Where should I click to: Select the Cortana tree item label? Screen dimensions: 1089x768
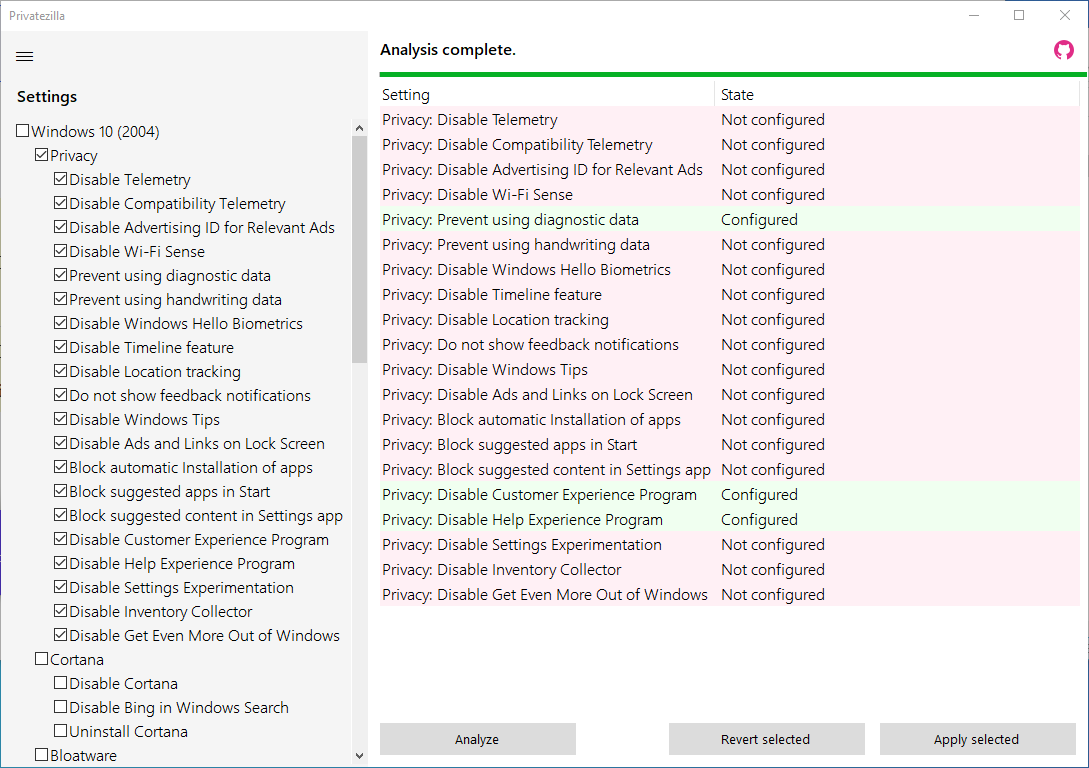coord(77,660)
